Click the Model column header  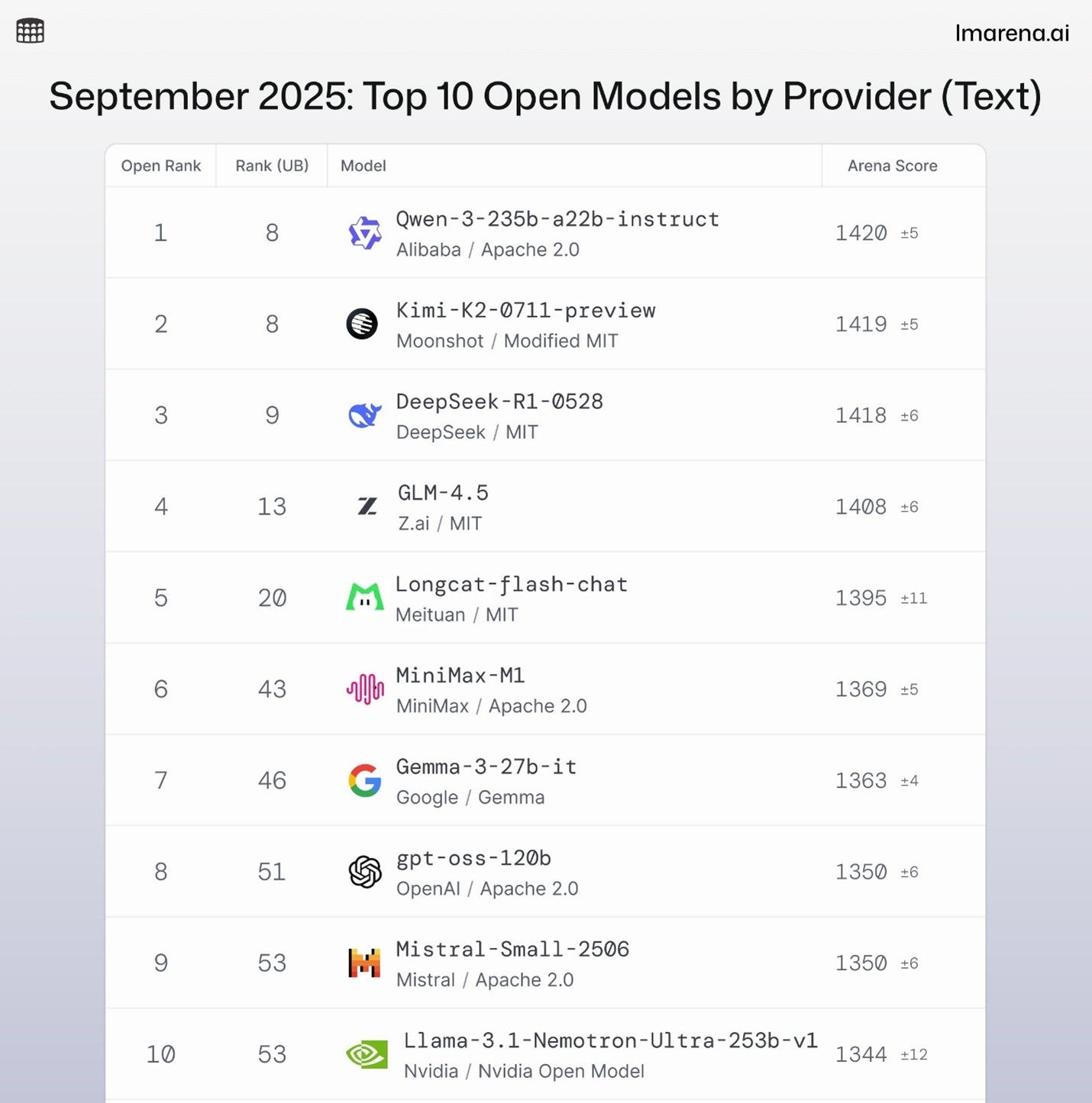coord(363,166)
